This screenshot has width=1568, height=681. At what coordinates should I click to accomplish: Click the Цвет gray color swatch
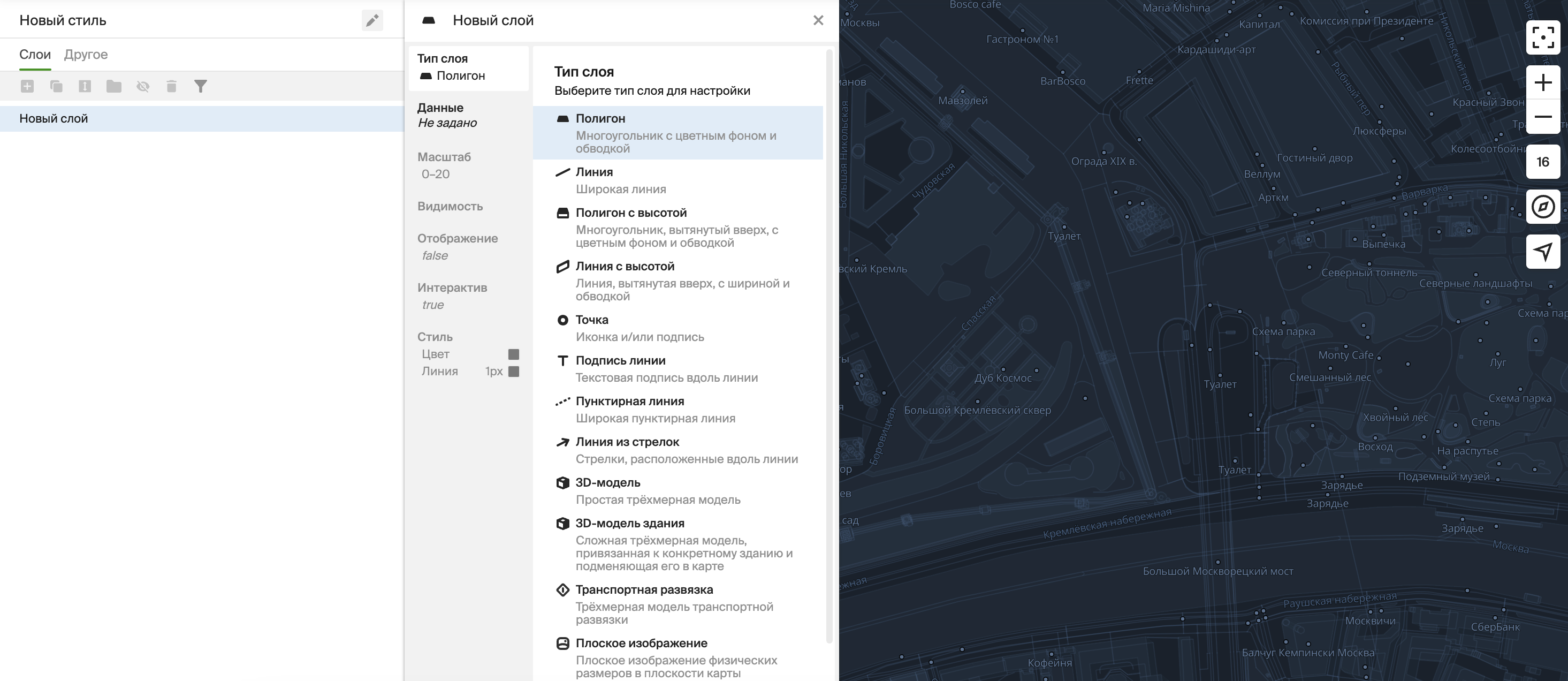(x=513, y=354)
